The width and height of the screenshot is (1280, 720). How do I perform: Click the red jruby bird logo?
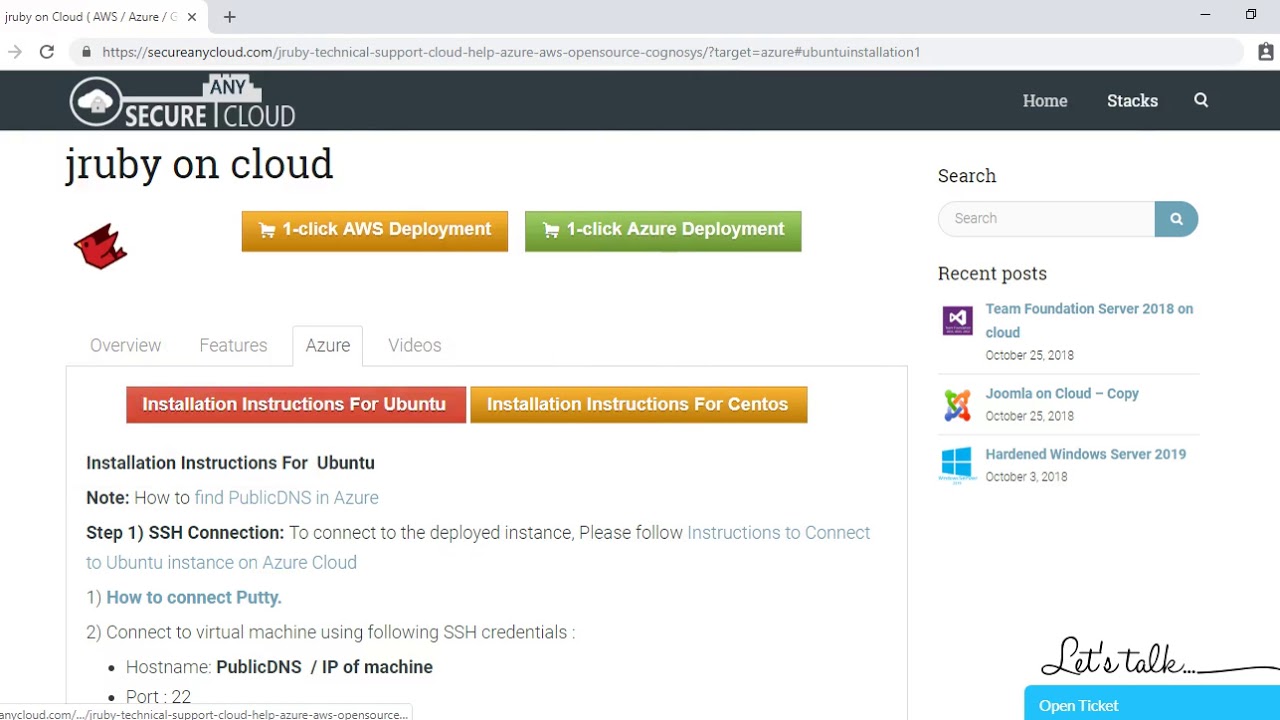click(100, 246)
